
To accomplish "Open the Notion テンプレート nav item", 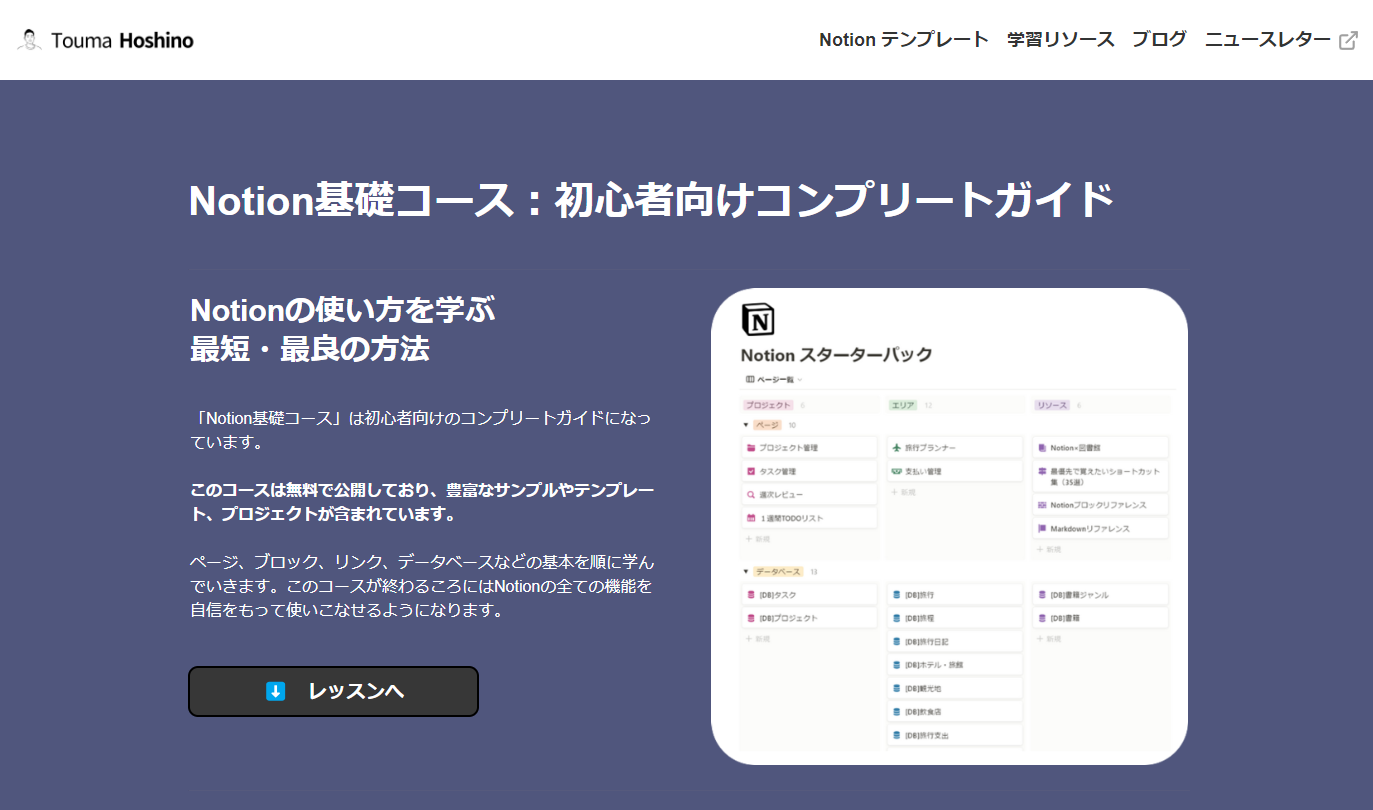I will pyautogui.click(x=904, y=40).
